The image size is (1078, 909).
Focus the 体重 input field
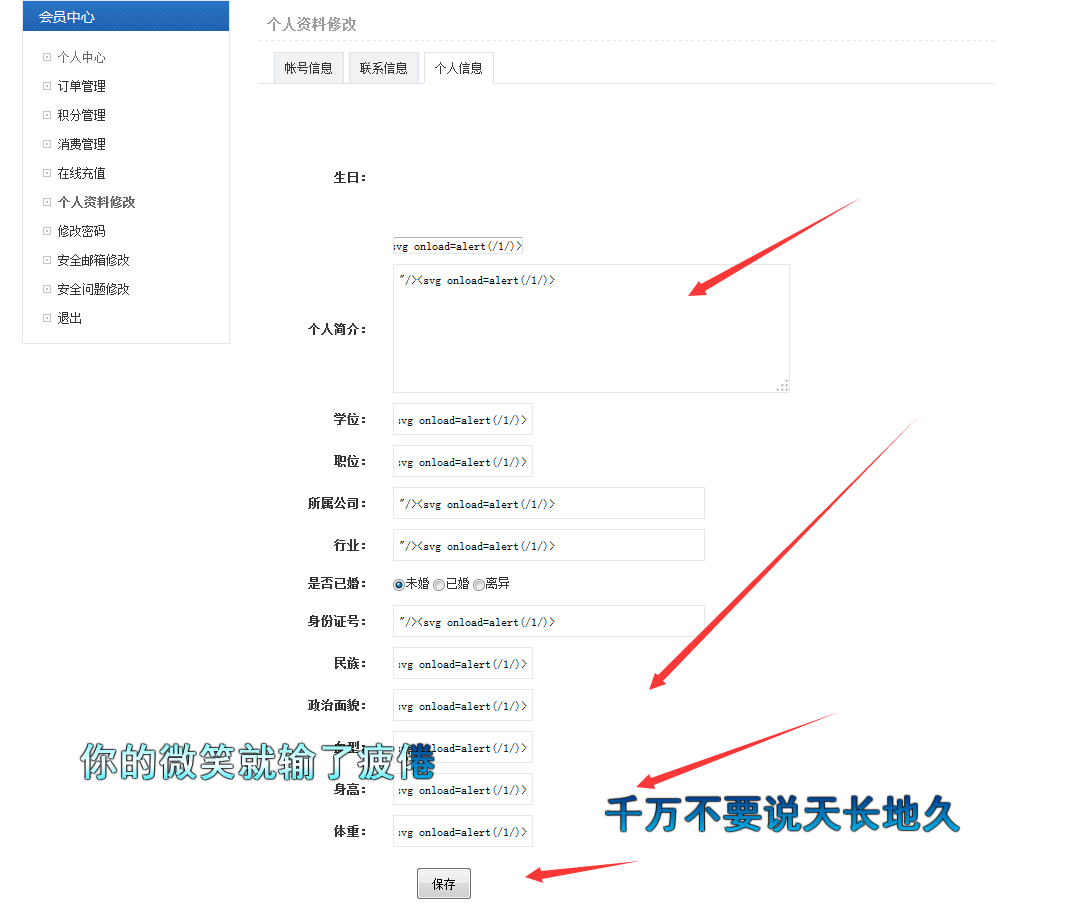[x=463, y=831]
